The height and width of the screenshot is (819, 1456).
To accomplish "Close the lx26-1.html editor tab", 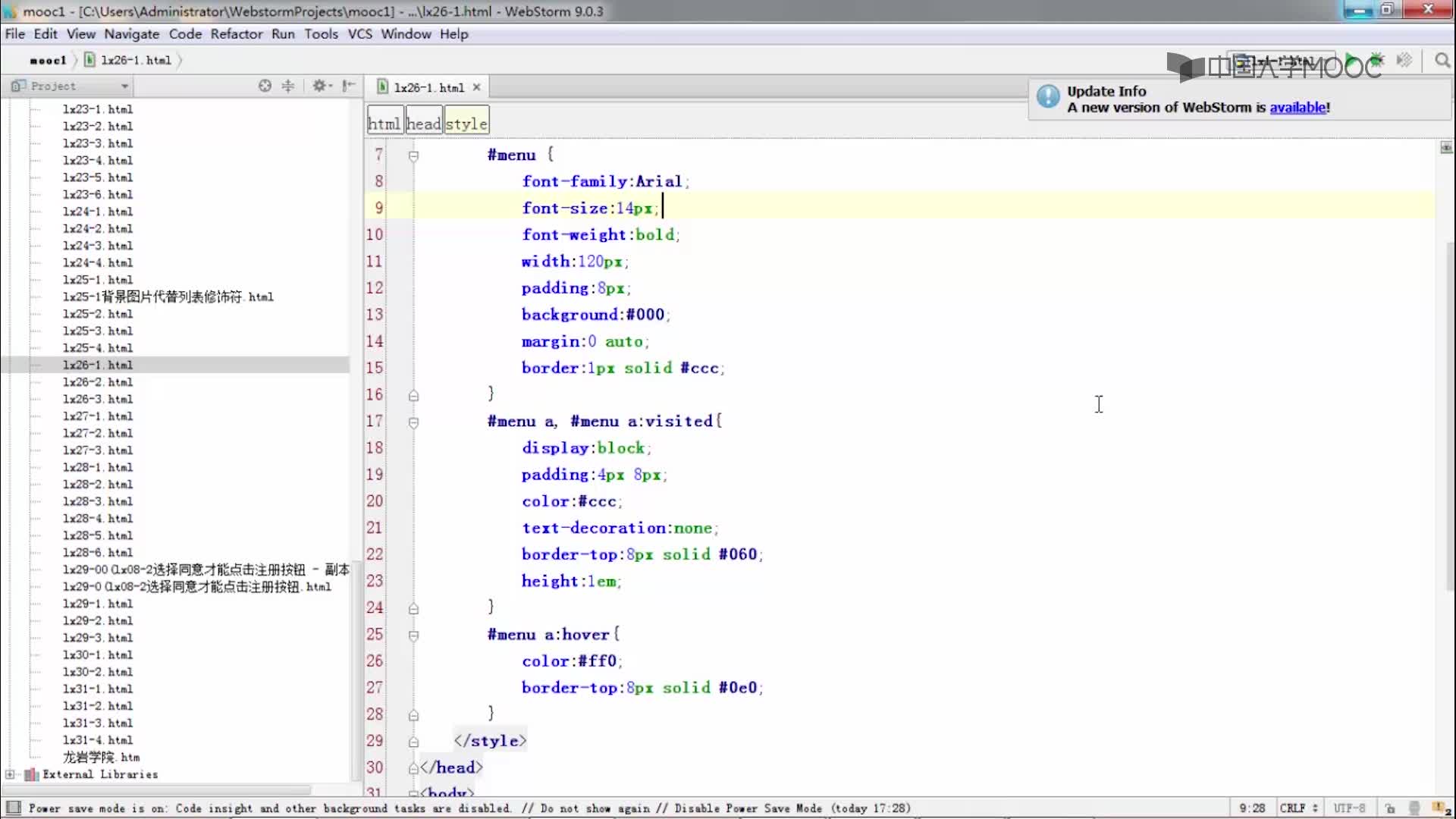I will point(477,87).
